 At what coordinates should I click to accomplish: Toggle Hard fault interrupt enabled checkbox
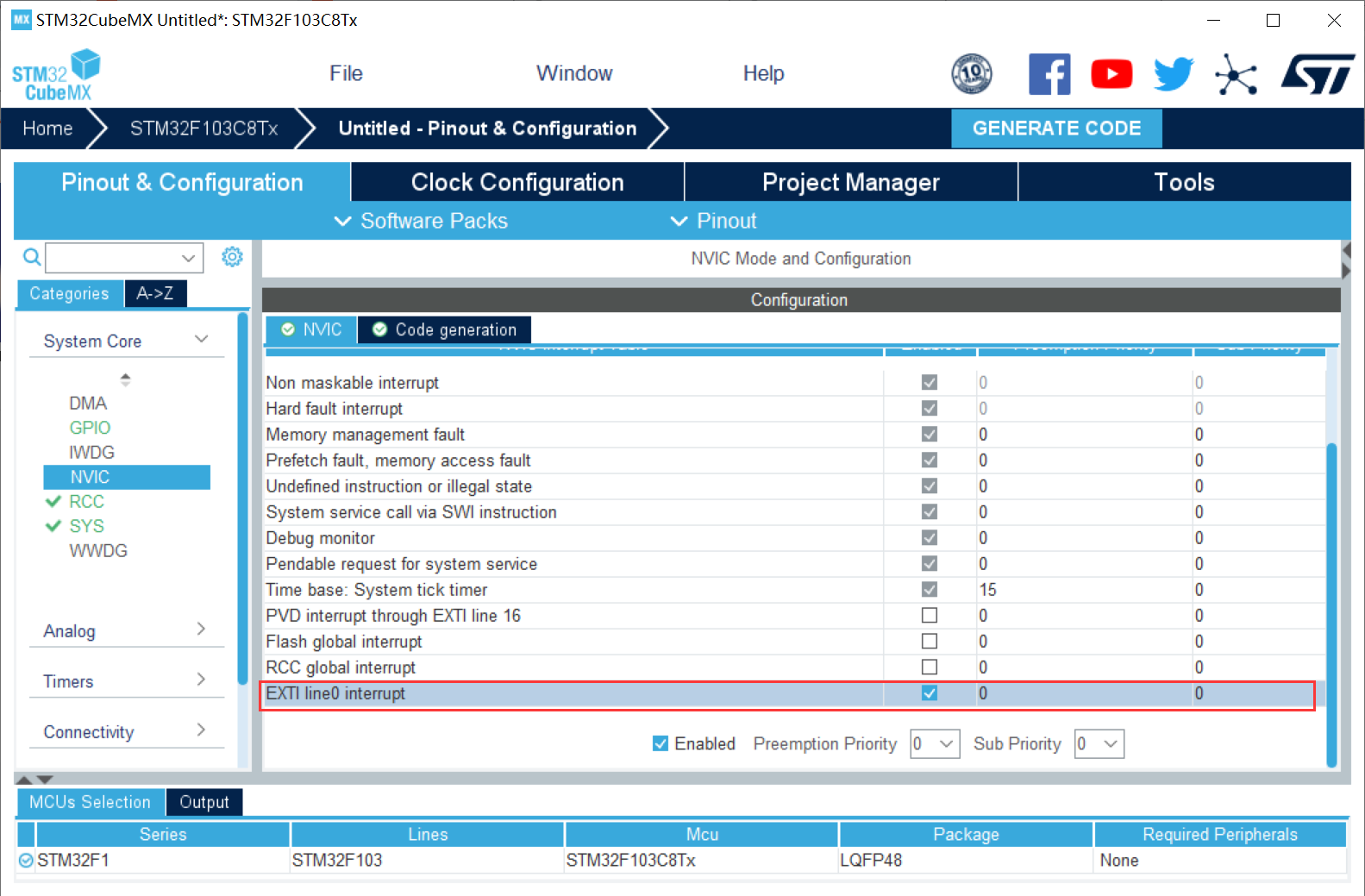[929, 408]
